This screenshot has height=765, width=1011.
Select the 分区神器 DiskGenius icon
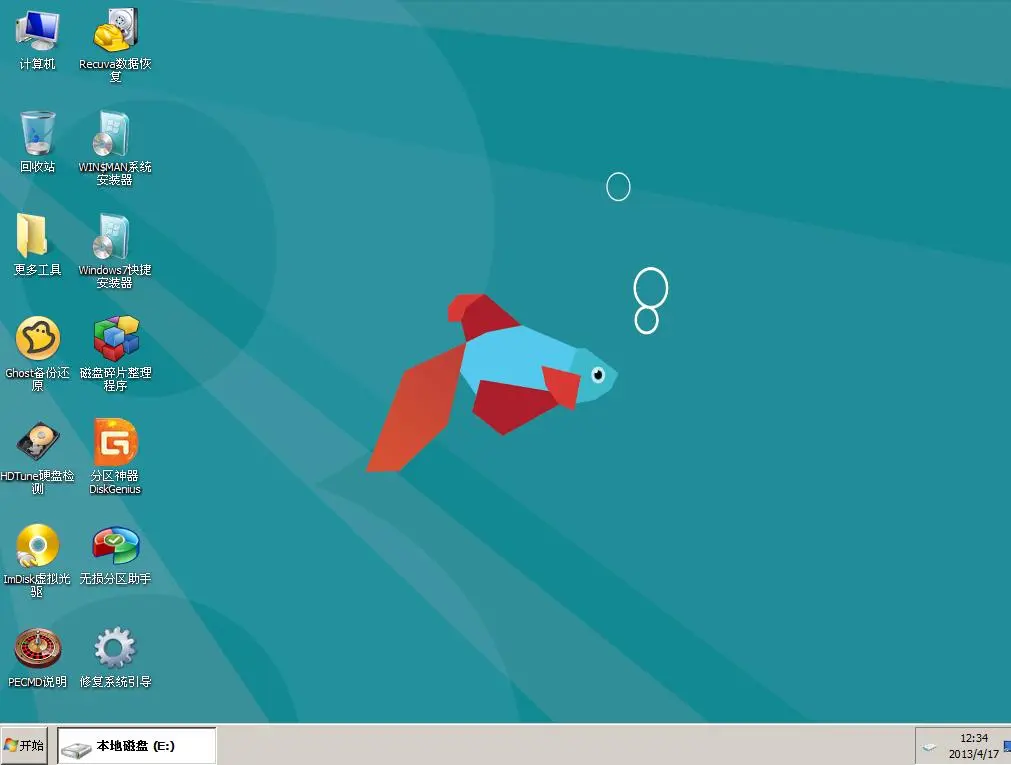(x=115, y=443)
